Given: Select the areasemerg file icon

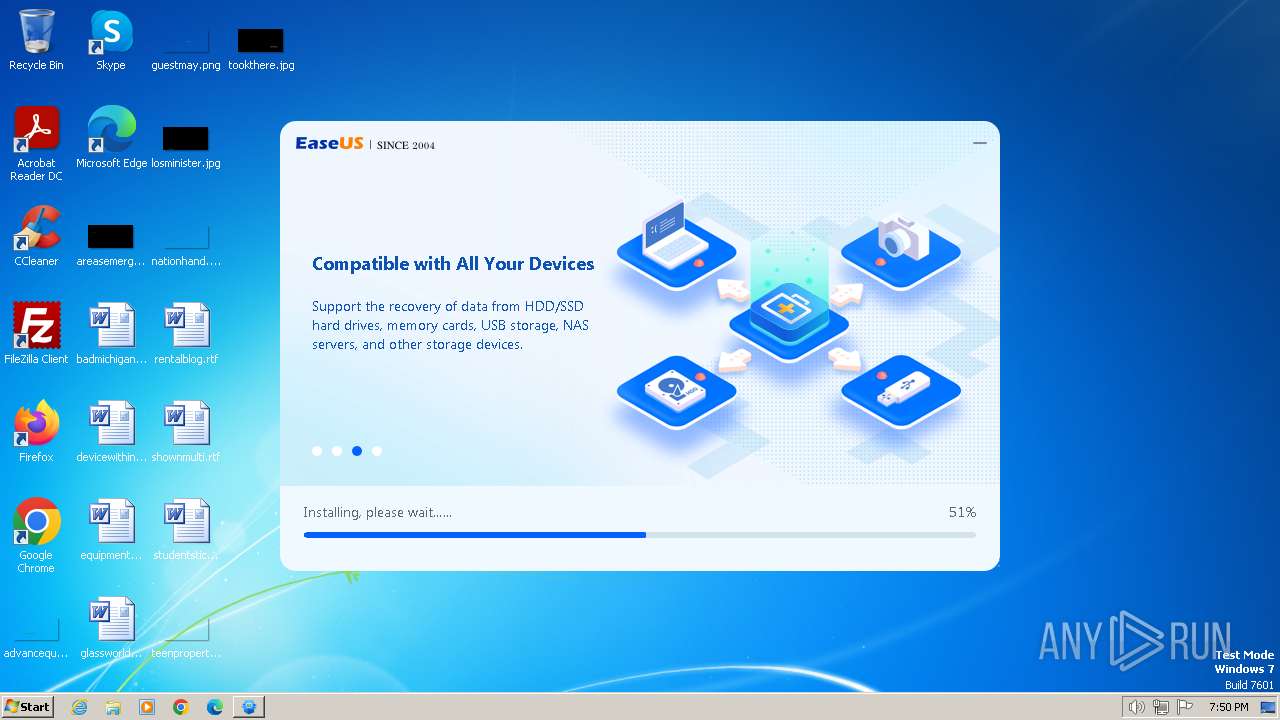Looking at the screenshot, I should 110,244.
